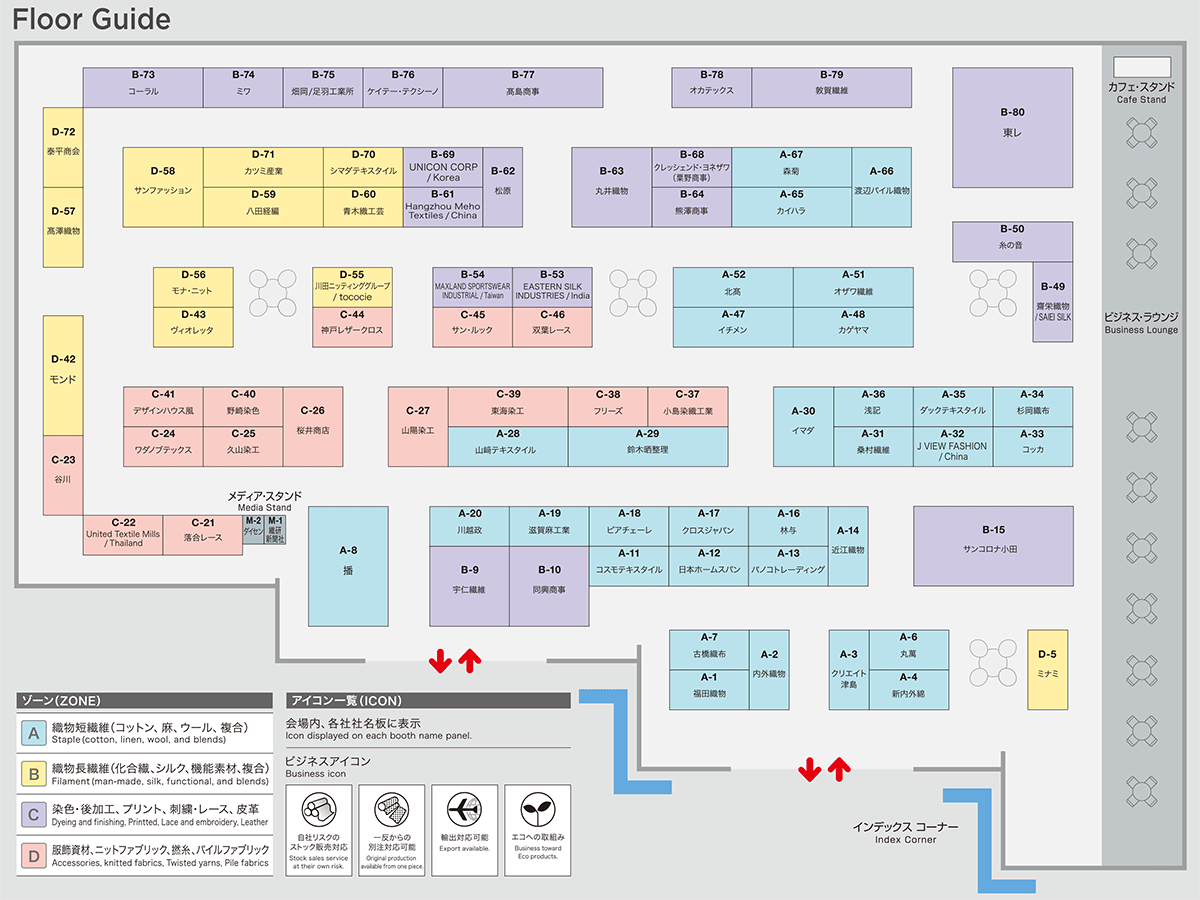The height and width of the screenshot is (900, 1200).
Task: Select booth D-57 高澤織物
Action: pyautogui.click(x=63, y=227)
